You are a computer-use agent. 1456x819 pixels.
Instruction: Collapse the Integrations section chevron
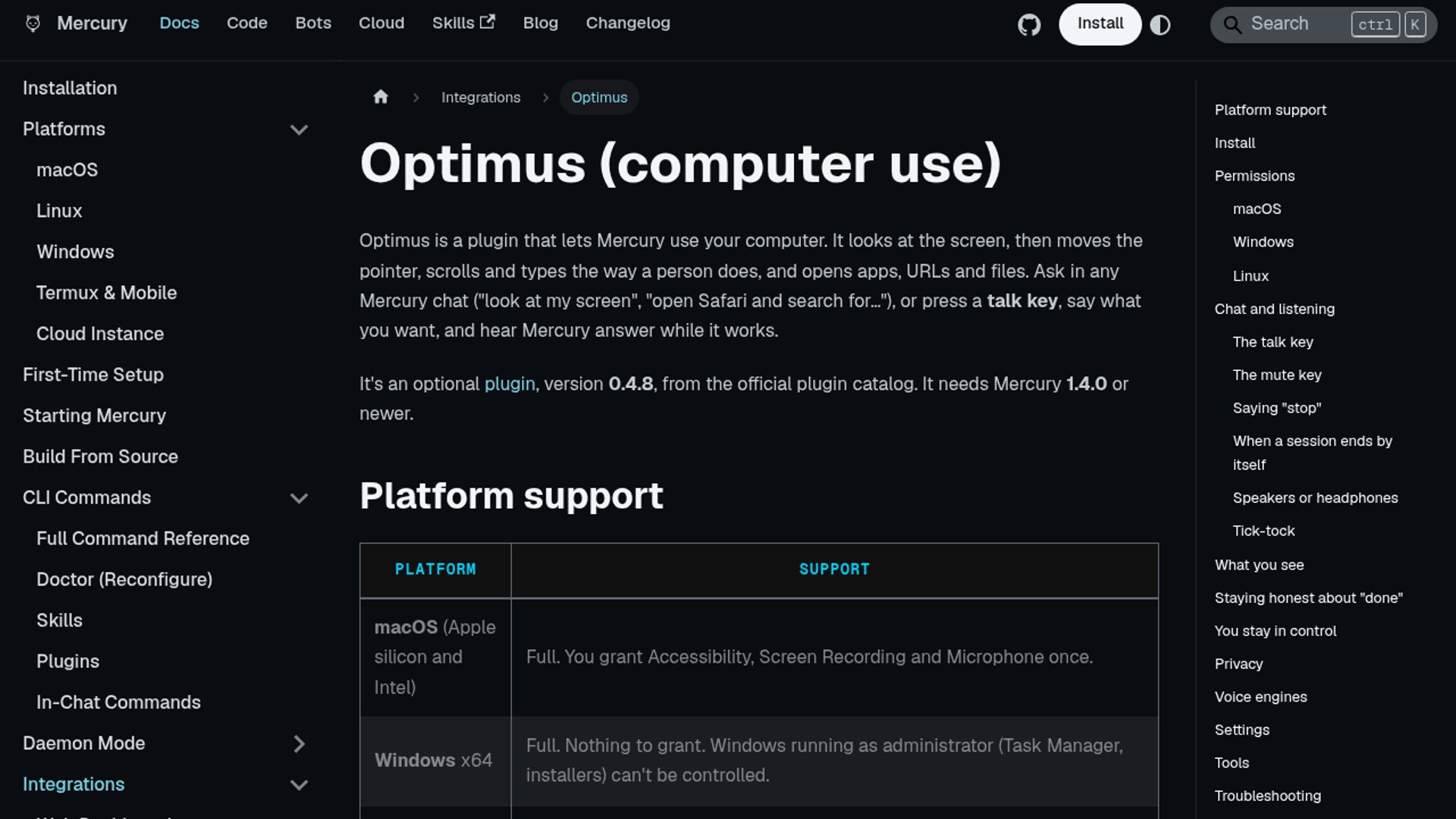[300, 785]
